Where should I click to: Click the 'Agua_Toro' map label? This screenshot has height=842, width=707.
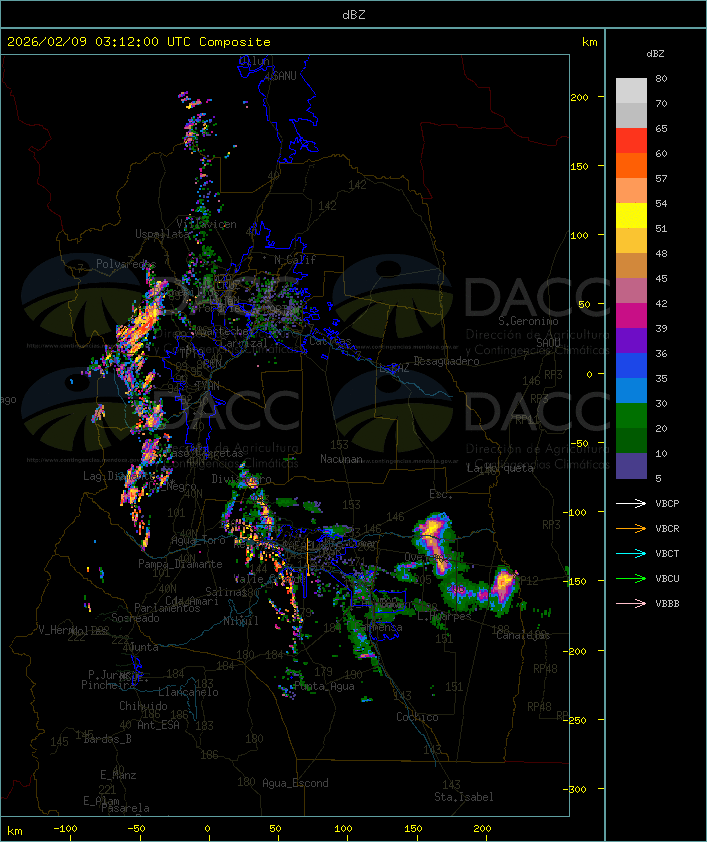click(x=198, y=541)
